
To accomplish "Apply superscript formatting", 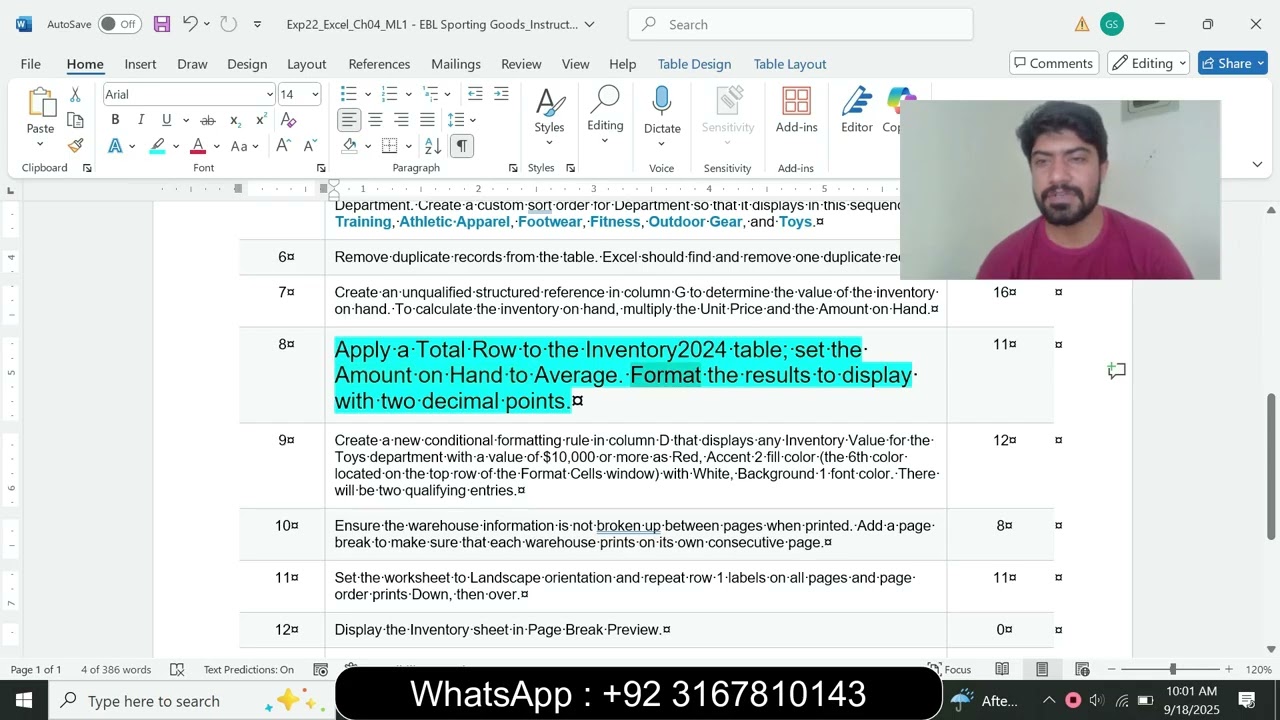I will [x=261, y=120].
